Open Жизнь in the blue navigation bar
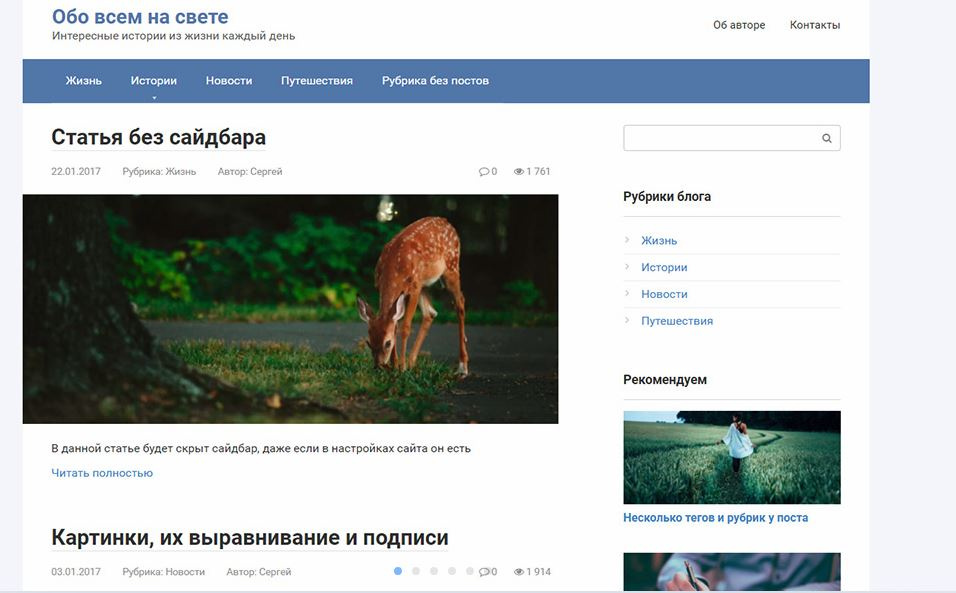The height and width of the screenshot is (593, 956). tap(84, 80)
